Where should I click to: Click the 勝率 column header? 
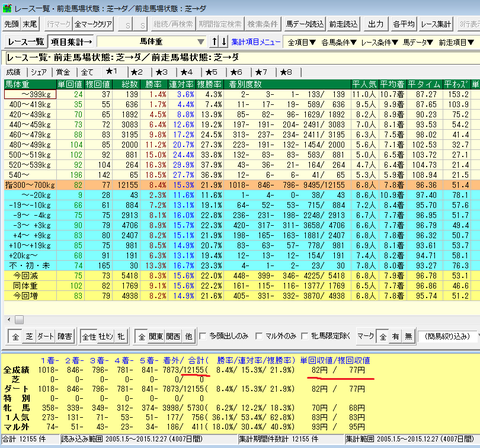point(154,84)
